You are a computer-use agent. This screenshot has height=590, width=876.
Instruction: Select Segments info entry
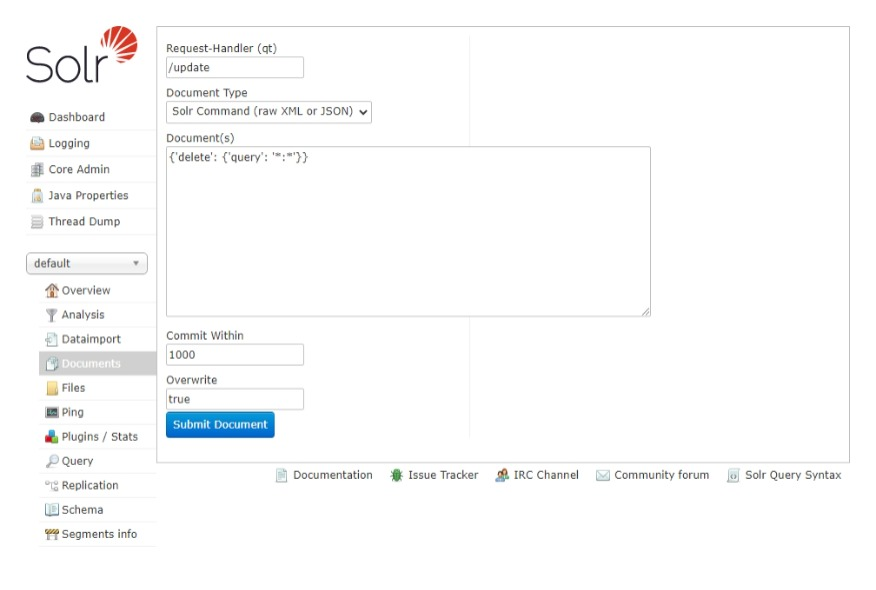[99, 534]
